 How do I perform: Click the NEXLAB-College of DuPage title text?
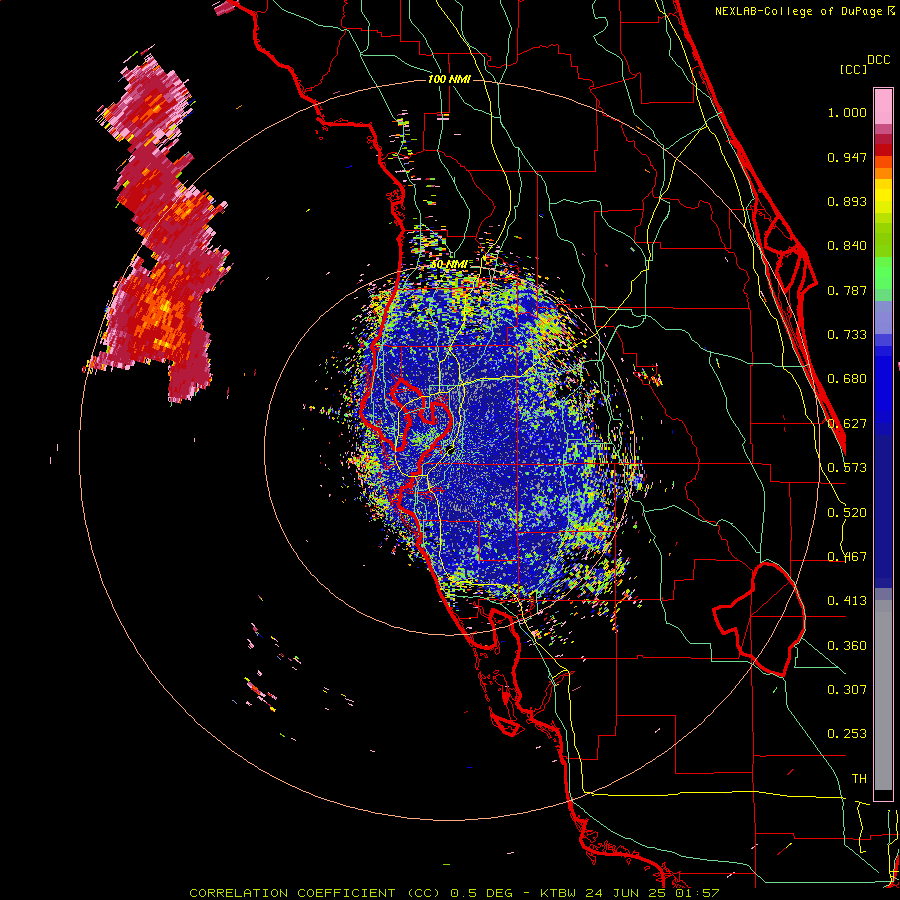[804, 11]
